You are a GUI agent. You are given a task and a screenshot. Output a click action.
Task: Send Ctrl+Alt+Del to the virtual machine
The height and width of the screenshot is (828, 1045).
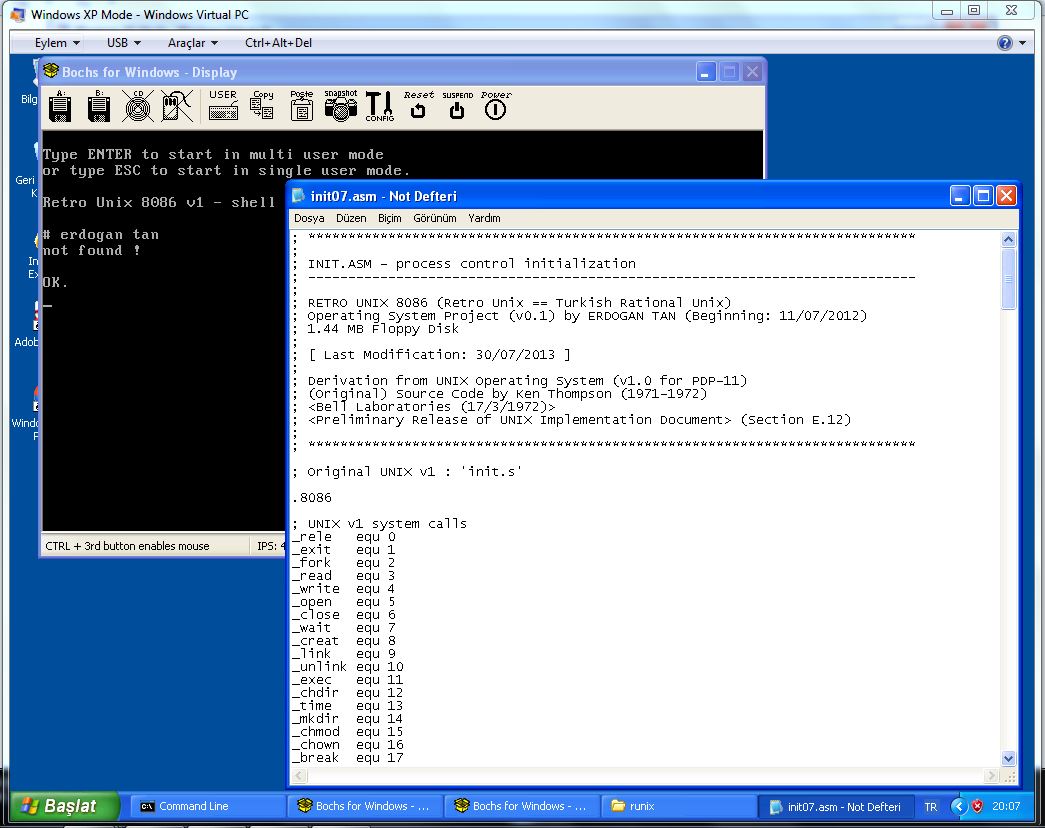(x=279, y=43)
